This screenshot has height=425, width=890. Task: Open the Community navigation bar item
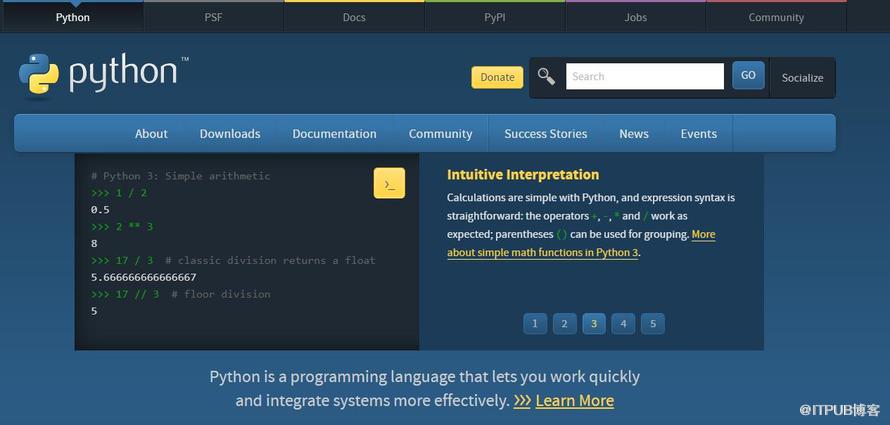pos(440,134)
